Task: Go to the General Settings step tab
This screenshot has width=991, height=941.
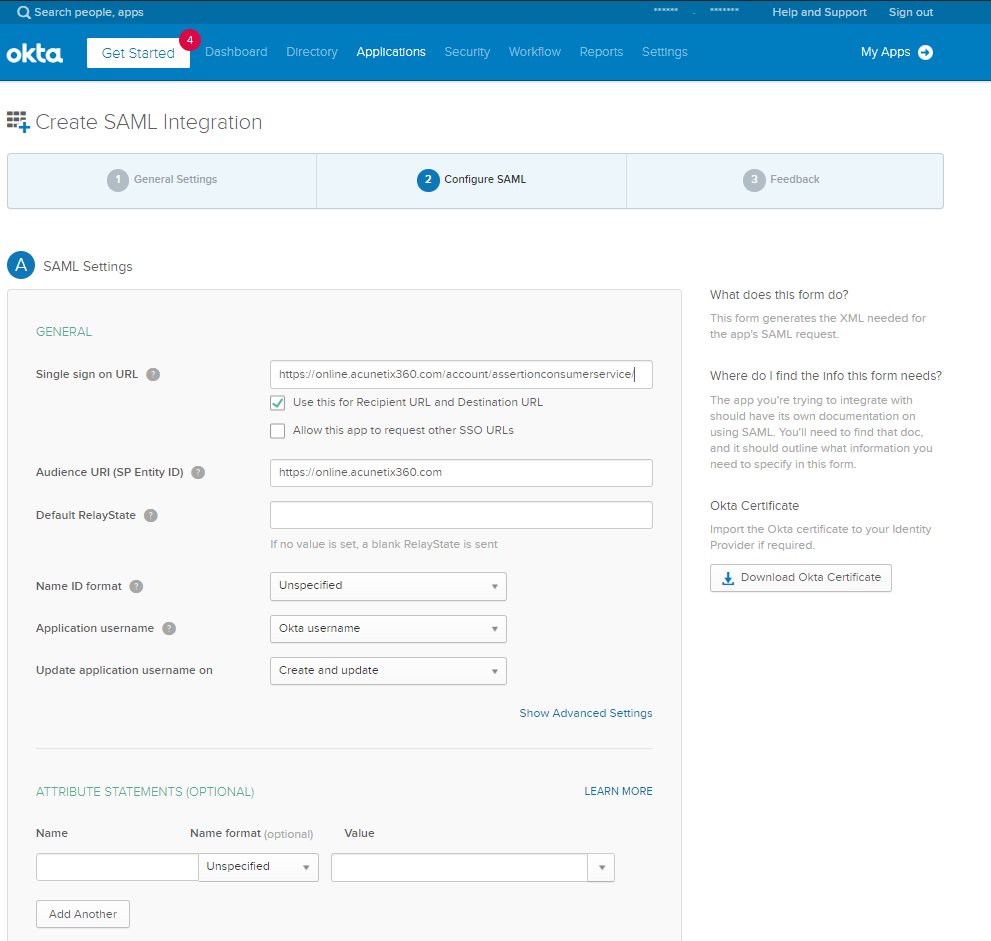Action: coord(162,181)
